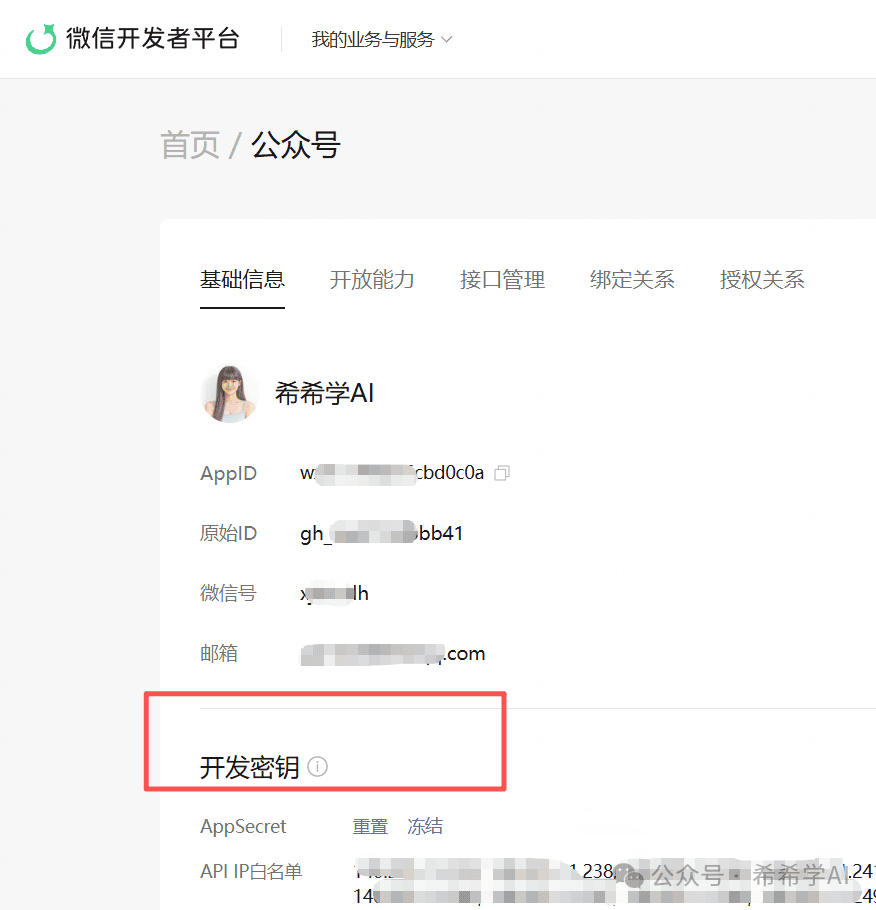Click the 原始ID value ending bb41
876x910 pixels.
(381, 533)
